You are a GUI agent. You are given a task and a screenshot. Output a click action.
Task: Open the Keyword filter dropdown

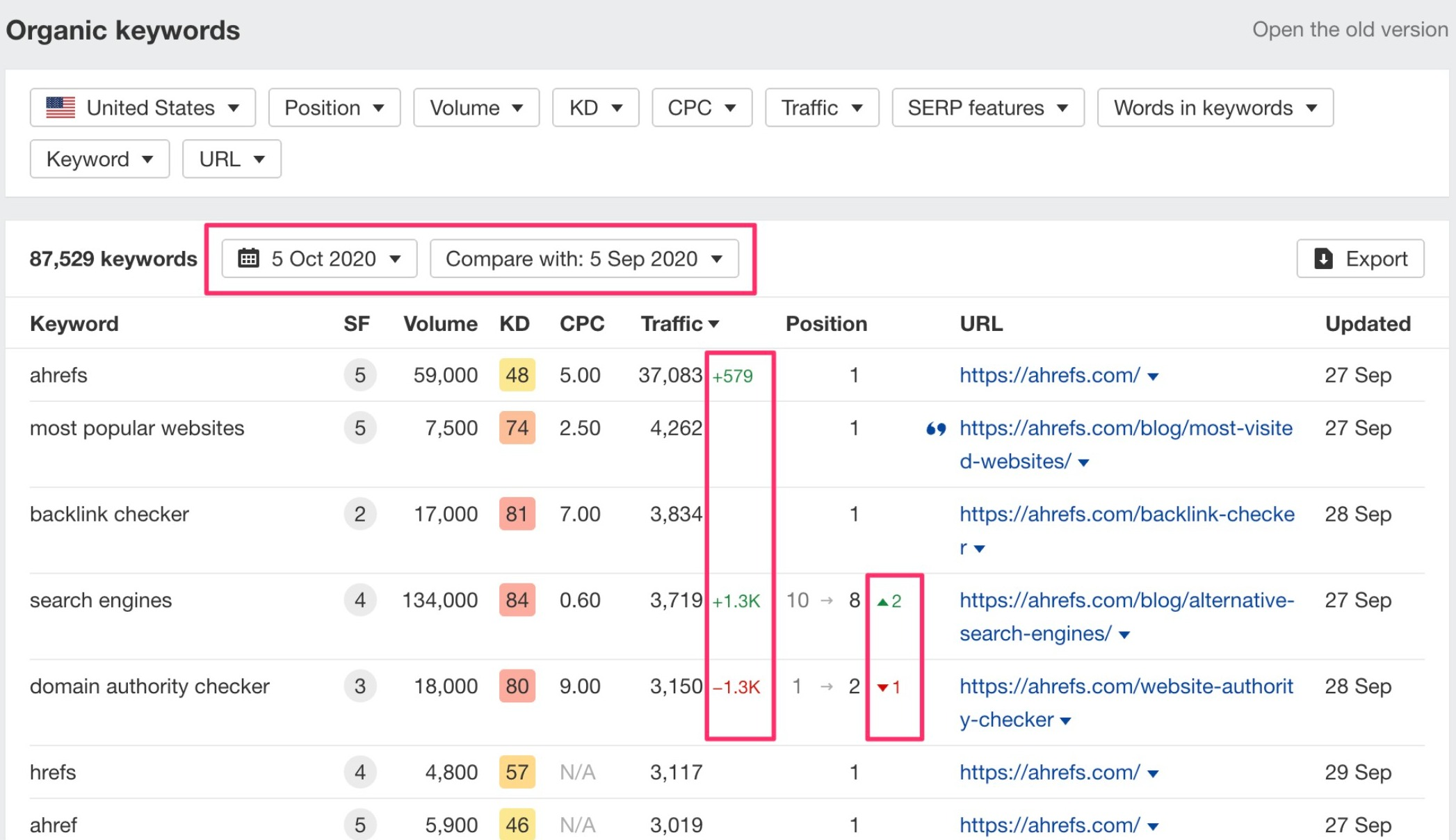tap(98, 159)
